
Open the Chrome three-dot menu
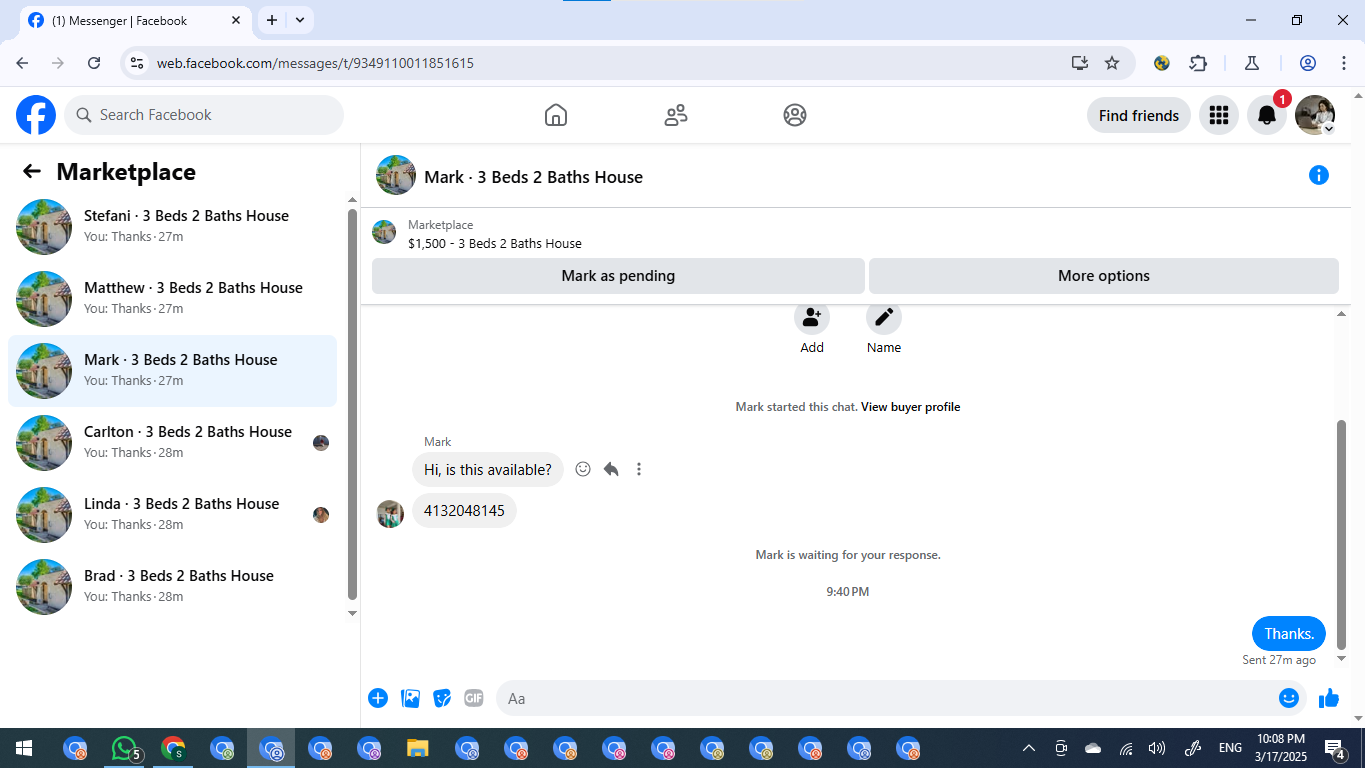click(x=1343, y=63)
